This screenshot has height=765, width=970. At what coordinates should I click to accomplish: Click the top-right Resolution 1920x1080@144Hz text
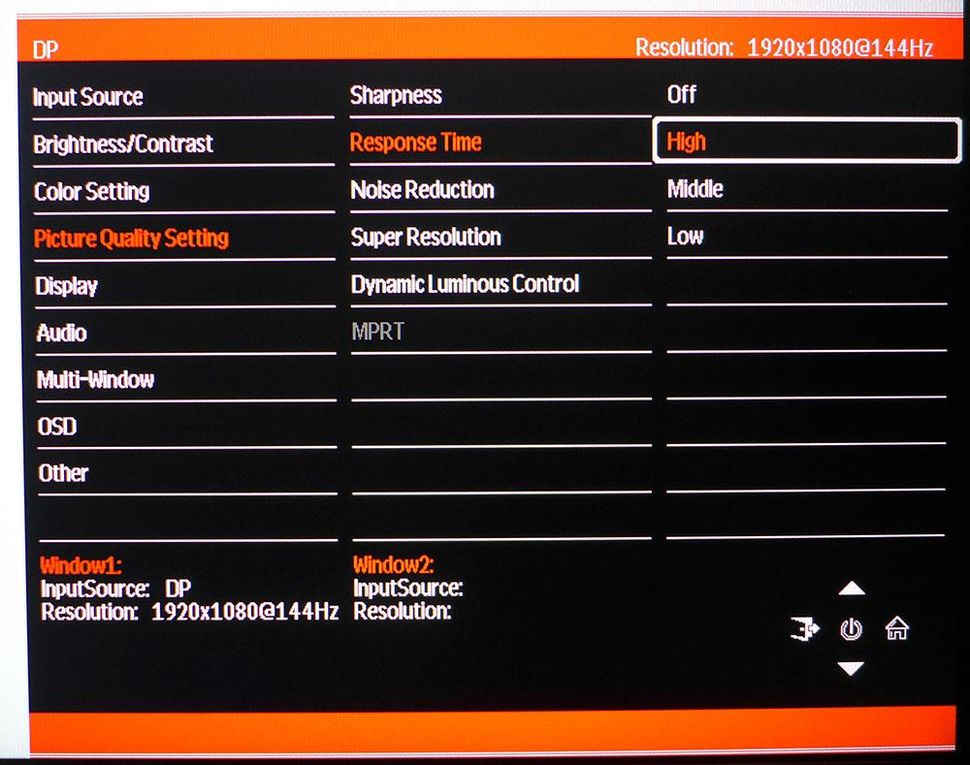coord(784,48)
